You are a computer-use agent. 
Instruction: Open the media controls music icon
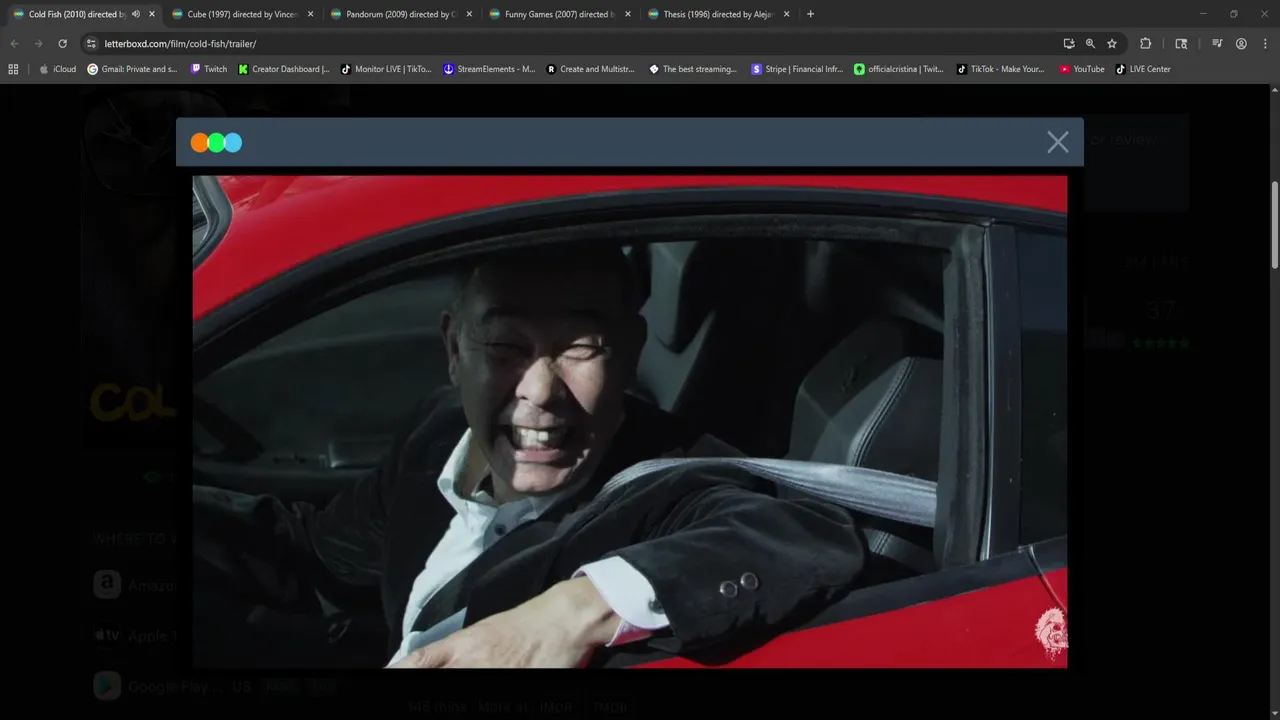click(1217, 44)
